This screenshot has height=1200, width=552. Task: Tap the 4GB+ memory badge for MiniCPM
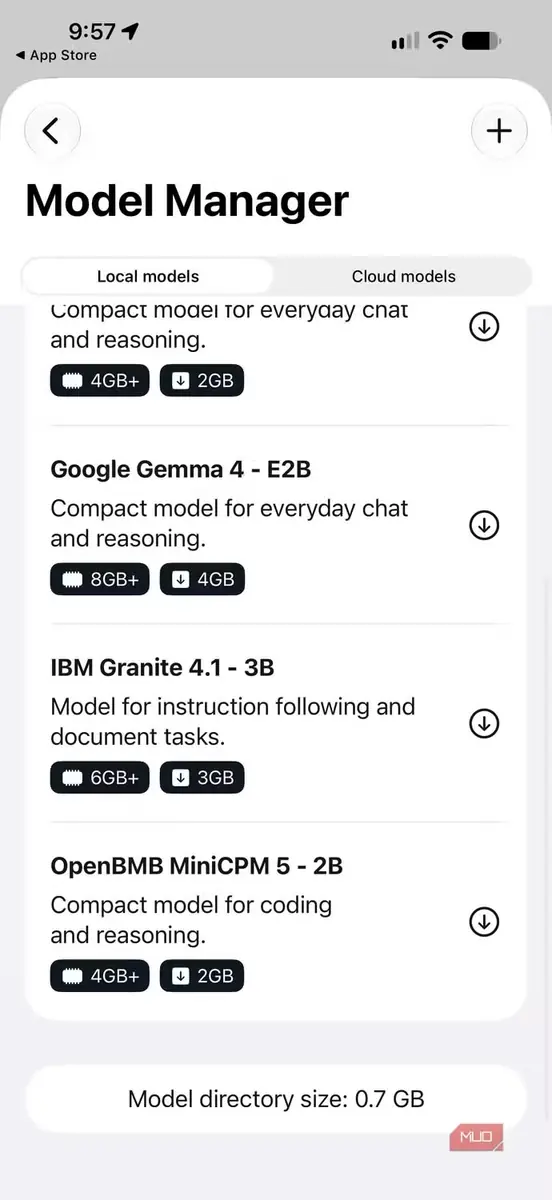pyautogui.click(x=100, y=975)
